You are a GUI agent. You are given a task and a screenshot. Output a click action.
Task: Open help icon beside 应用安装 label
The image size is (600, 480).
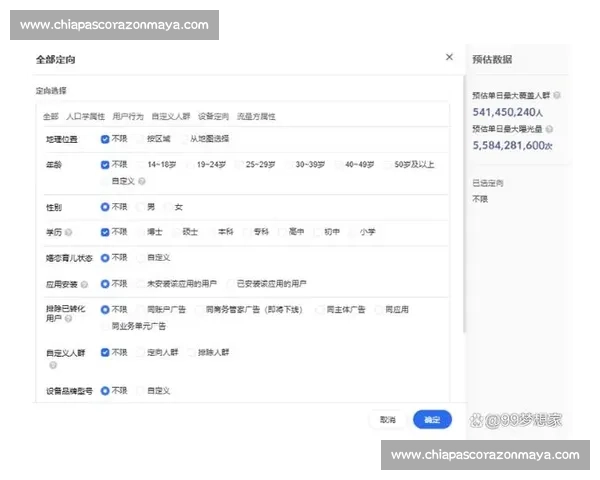click(84, 284)
